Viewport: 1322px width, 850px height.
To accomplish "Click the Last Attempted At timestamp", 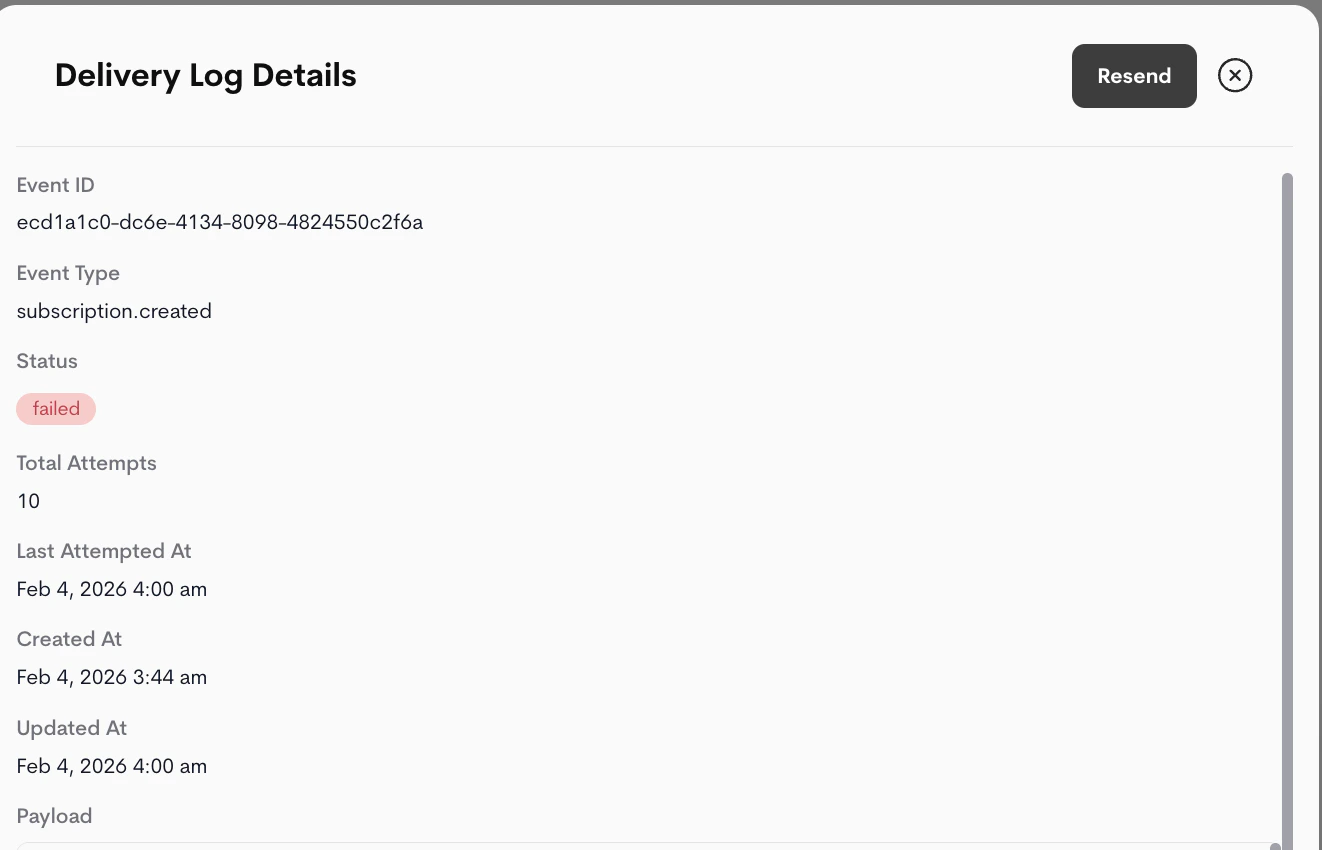I will [x=111, y=589].
